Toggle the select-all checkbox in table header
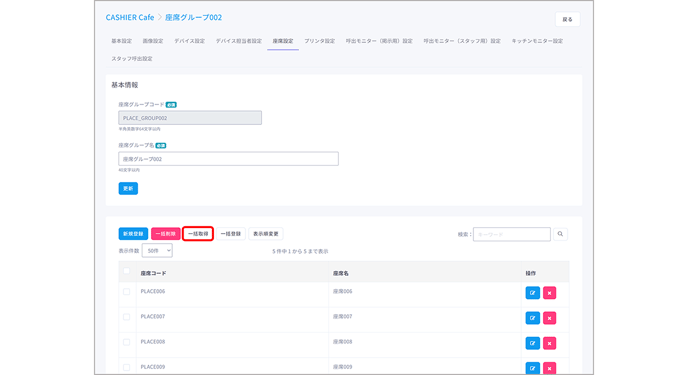Viewport: 688px width, 375px height. (x=126, y=271)
